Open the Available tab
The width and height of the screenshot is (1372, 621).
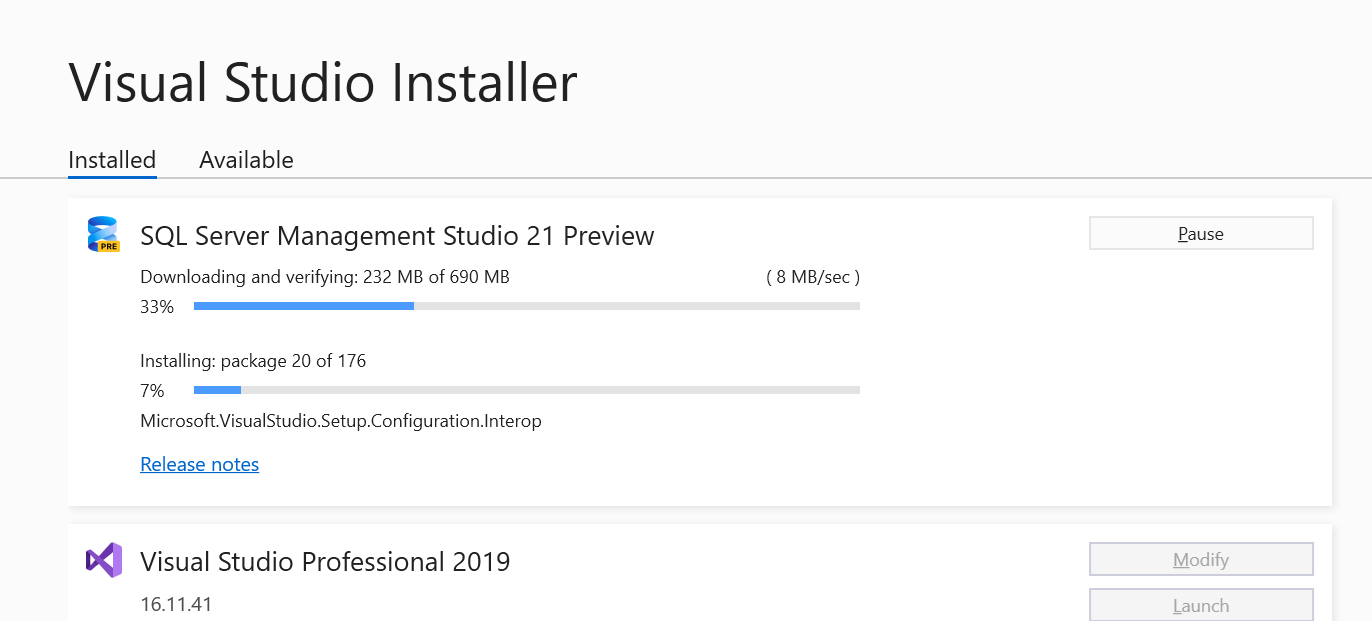(246, 160)
